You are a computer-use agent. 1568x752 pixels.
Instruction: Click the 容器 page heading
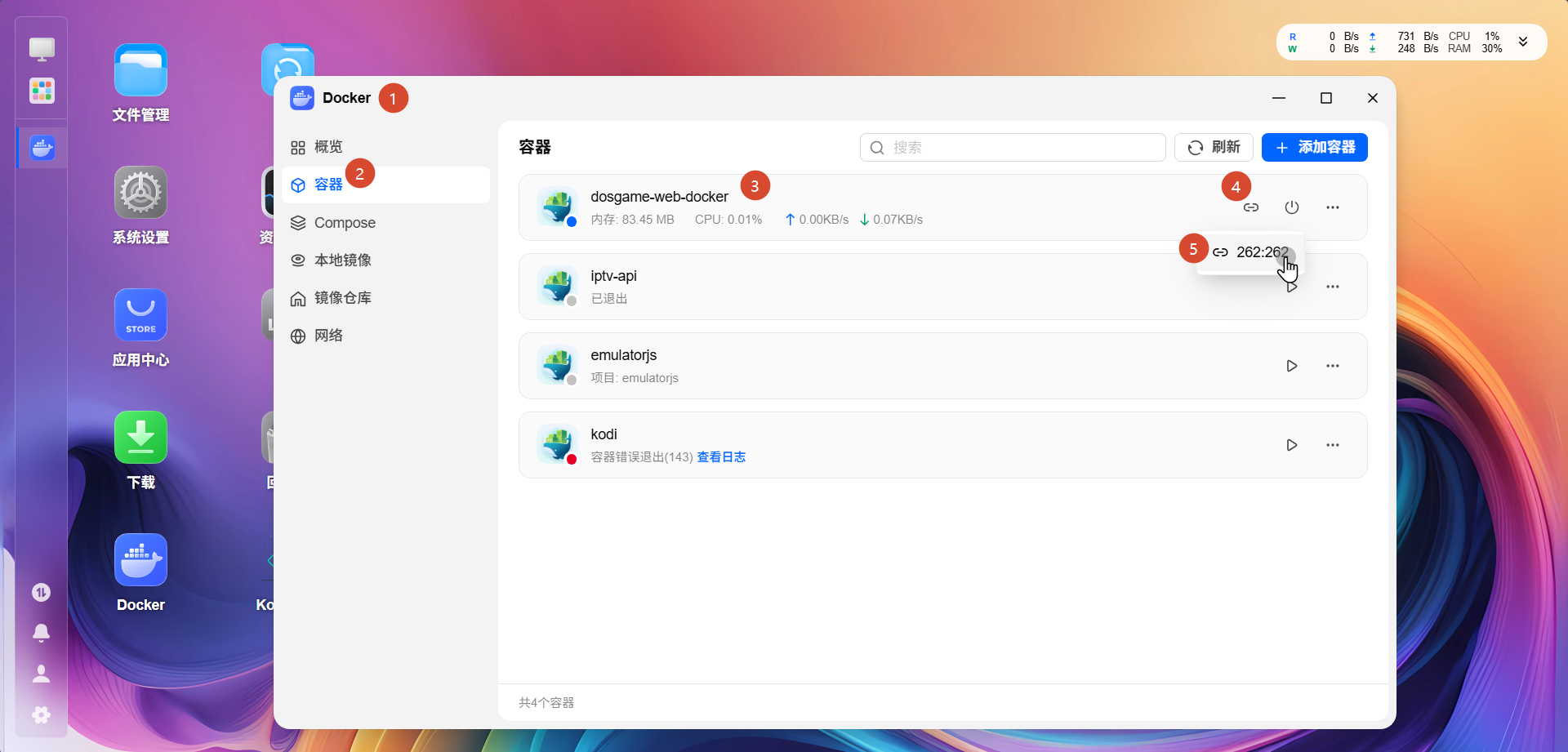[535, 147]
